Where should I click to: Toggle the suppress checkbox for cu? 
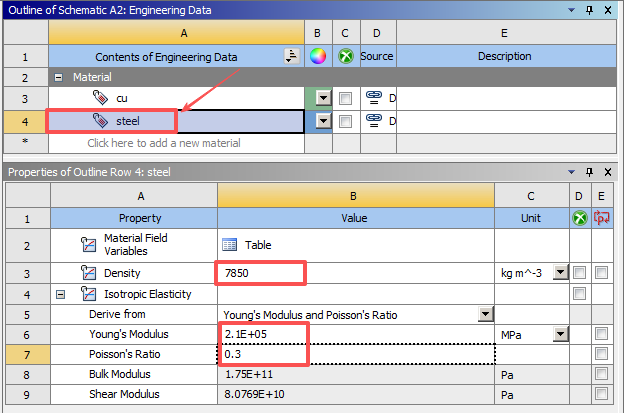(345, 98)
